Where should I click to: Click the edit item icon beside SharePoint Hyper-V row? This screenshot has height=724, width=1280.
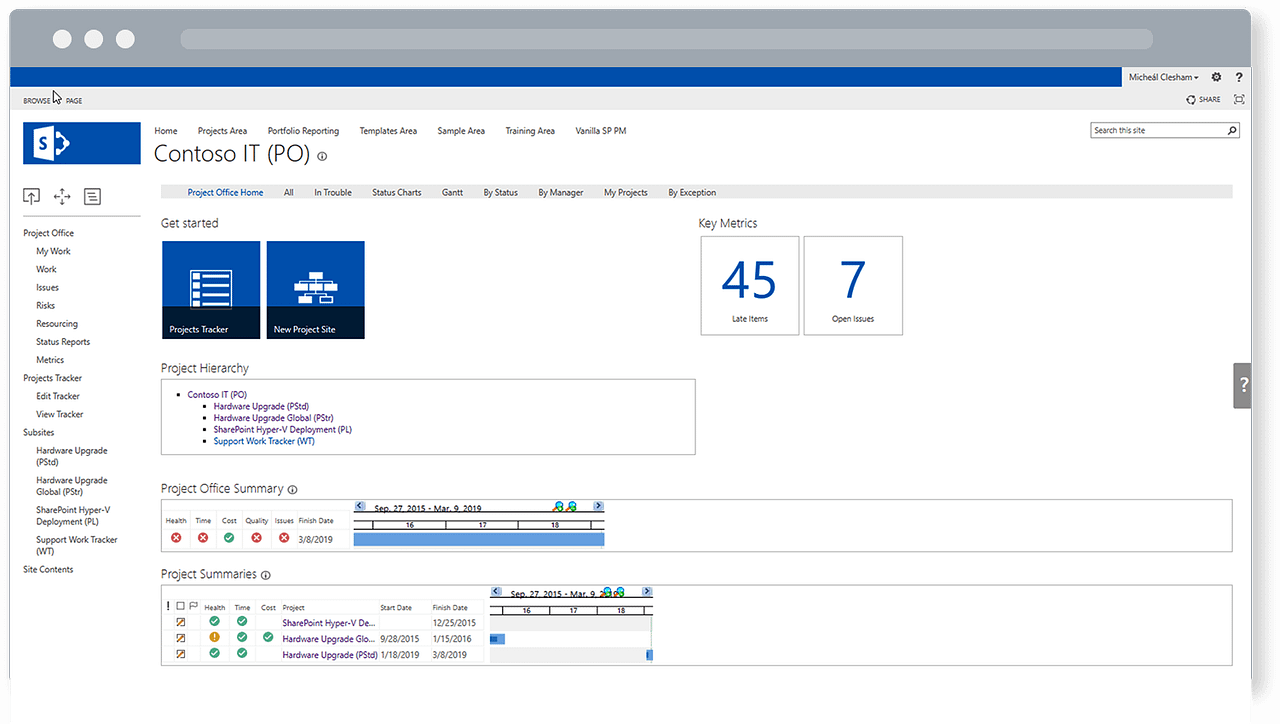pos(181,621)
